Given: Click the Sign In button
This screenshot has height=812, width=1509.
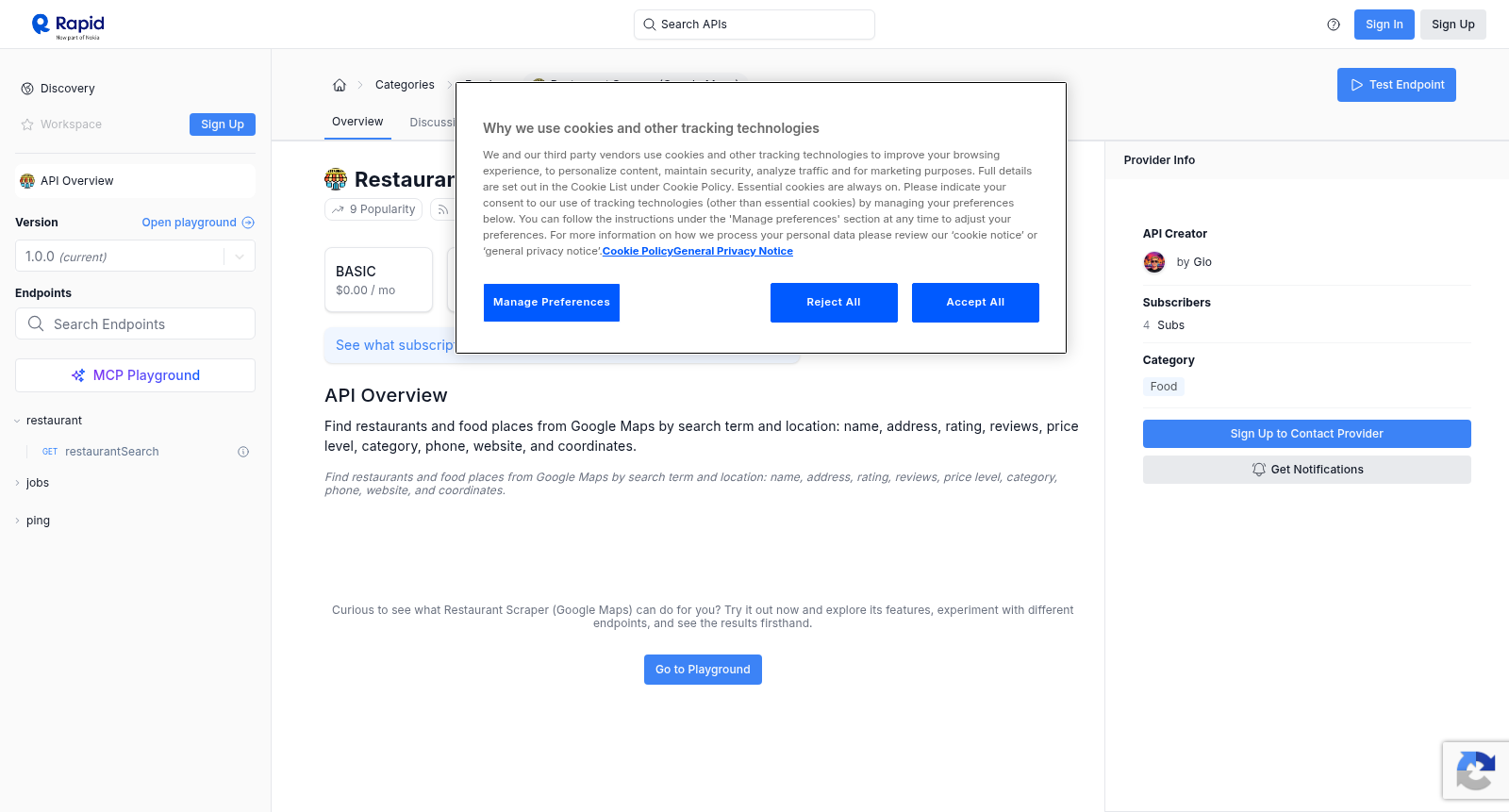Looking at the screenshot, I should (x=1385, y=25).
